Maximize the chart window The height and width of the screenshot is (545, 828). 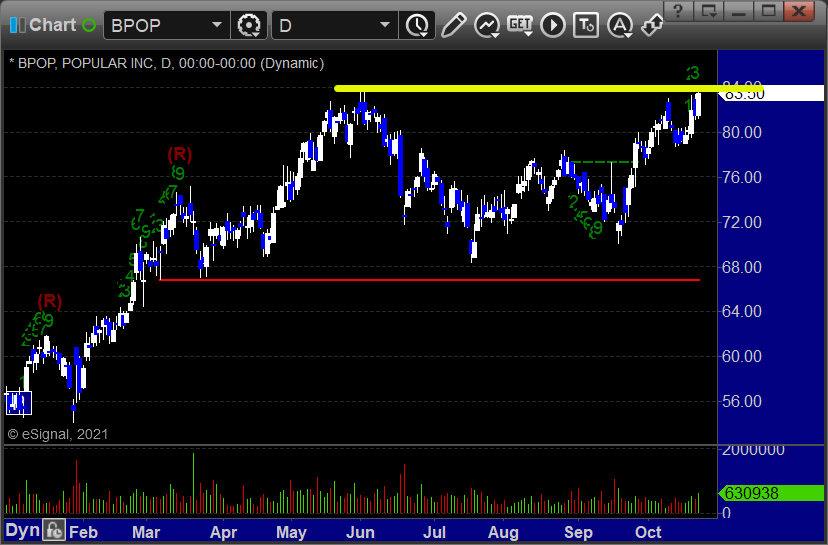point(768,10)
